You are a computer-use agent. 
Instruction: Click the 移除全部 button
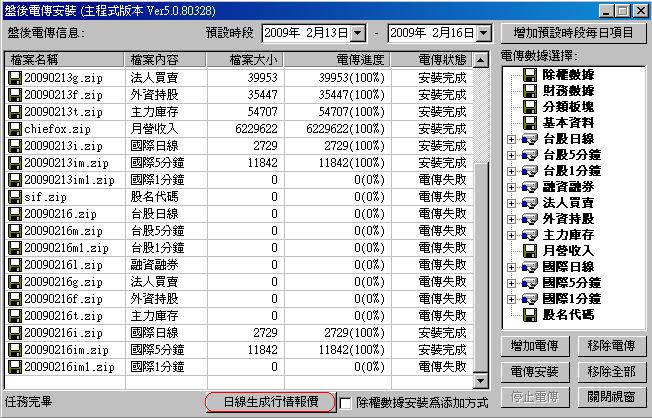(611, 372)
